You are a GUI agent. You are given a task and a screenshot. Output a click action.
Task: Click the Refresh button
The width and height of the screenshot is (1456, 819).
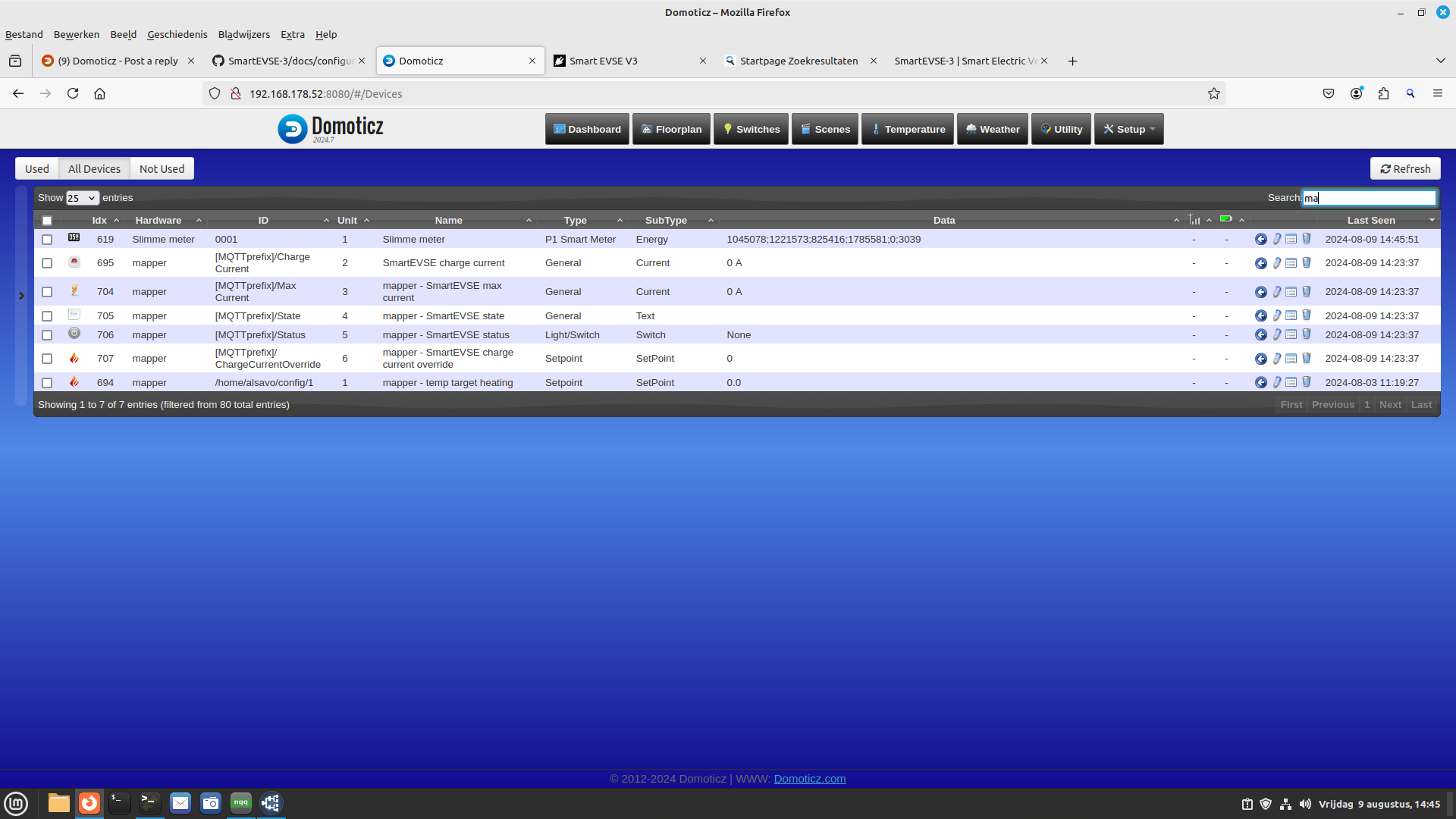click(1402, 168)
